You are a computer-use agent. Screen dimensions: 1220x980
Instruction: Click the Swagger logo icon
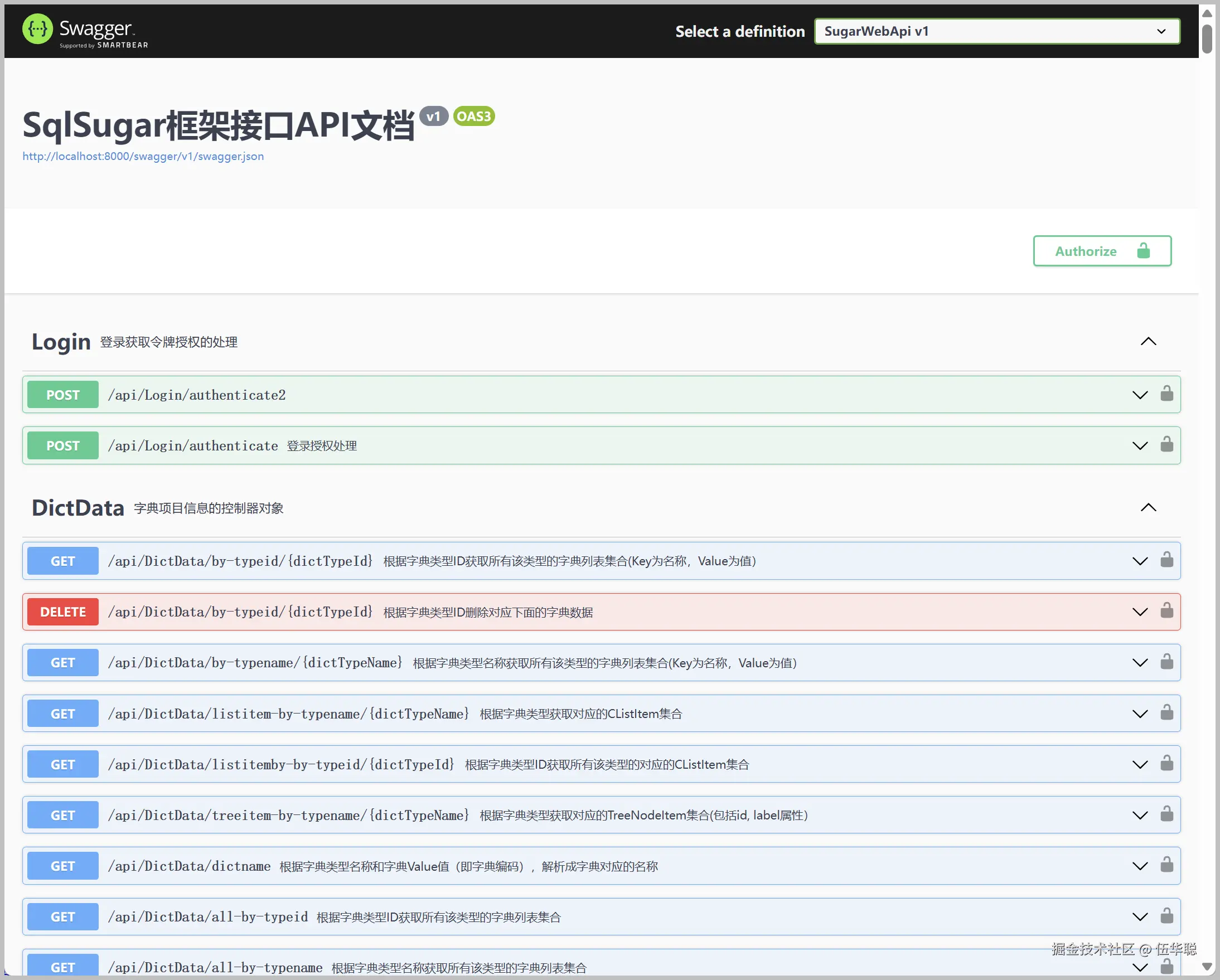(37, 29)
